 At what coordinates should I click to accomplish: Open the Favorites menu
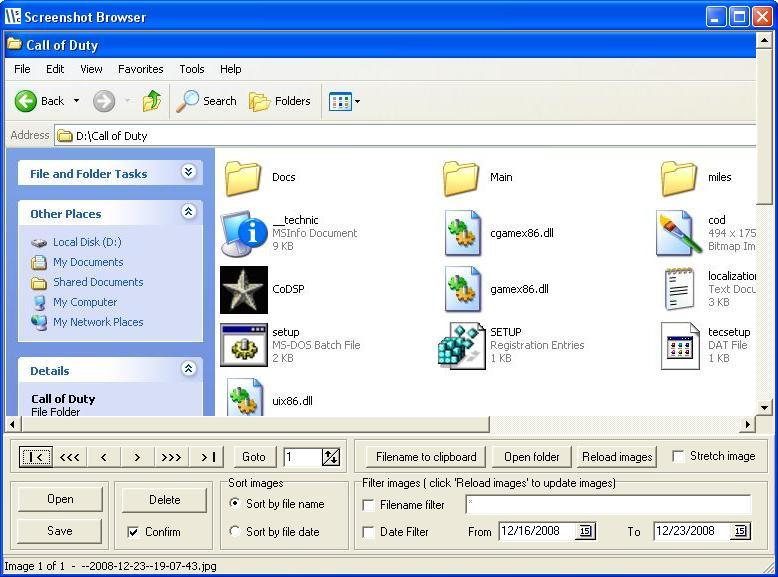pyautogui.click(x=140, y=69)
